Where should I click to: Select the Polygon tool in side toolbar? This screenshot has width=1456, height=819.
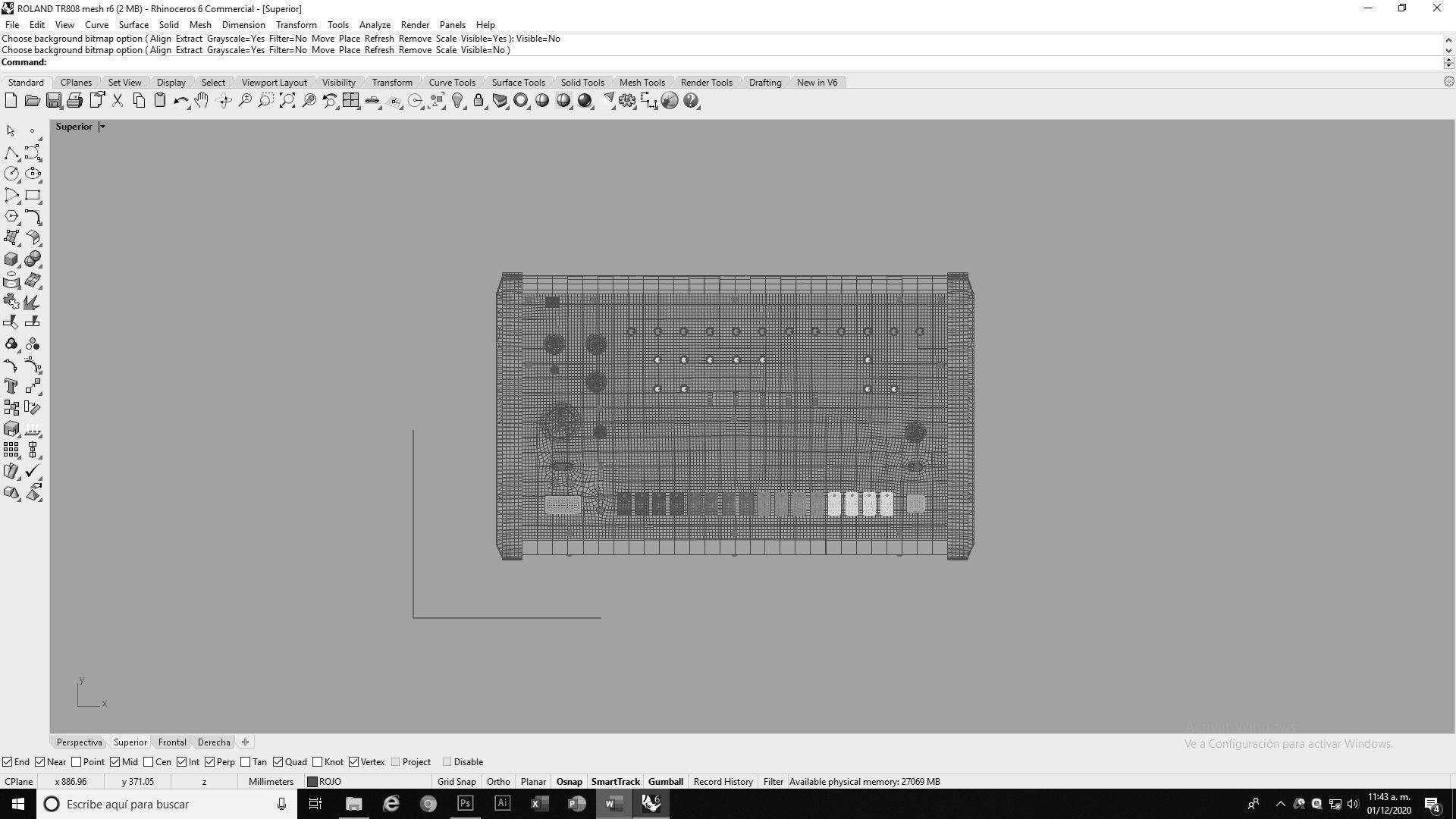click(x=11, y=216)
